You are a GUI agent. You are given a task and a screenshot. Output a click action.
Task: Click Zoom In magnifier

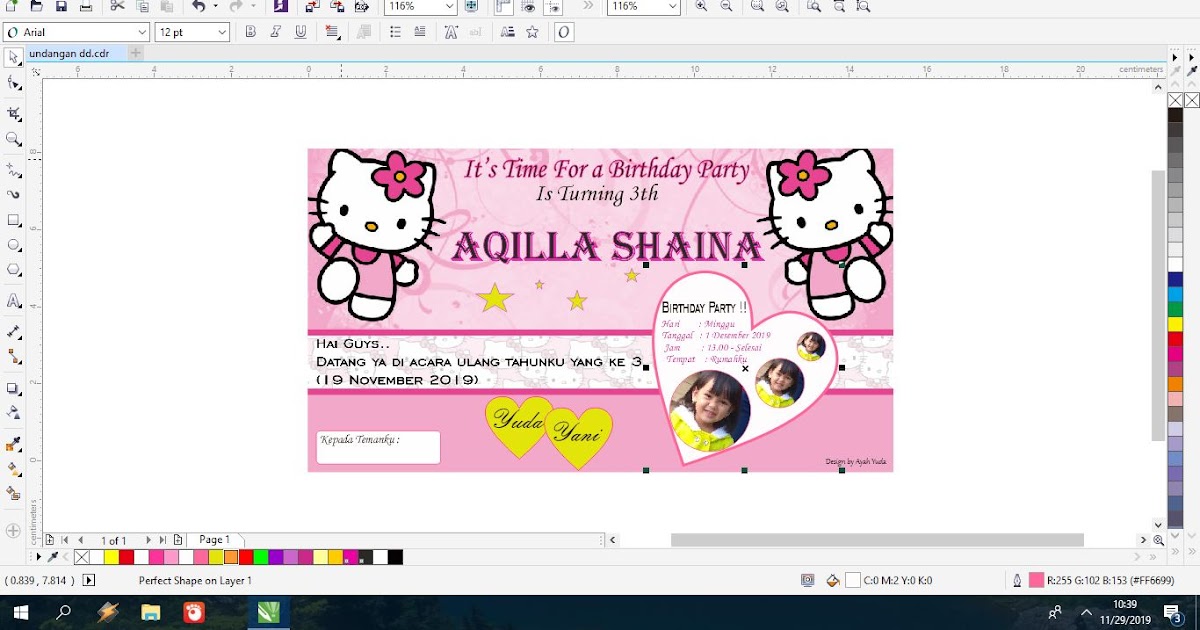tap(701, 6)
